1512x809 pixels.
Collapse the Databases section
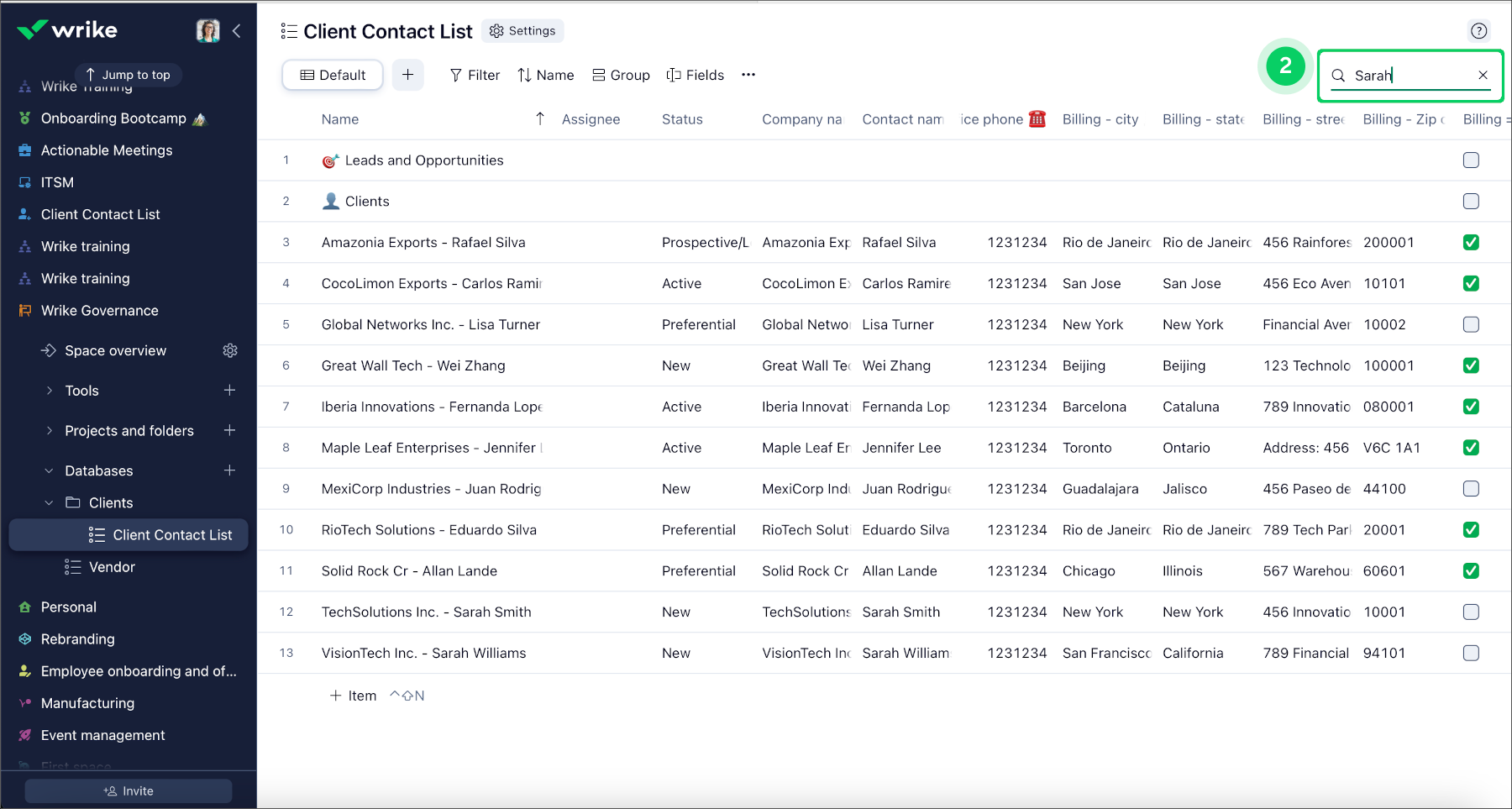tap(48, 470)
